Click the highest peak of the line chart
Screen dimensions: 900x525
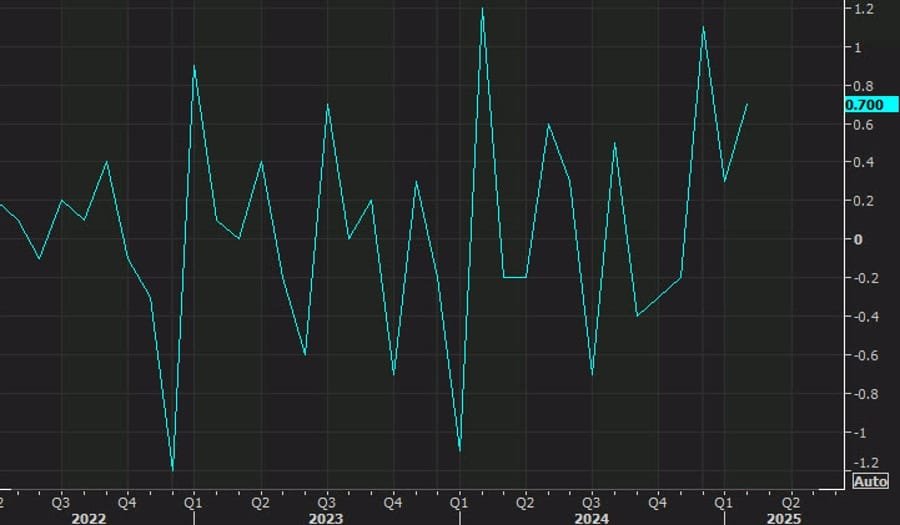click(x=482, y=9)
